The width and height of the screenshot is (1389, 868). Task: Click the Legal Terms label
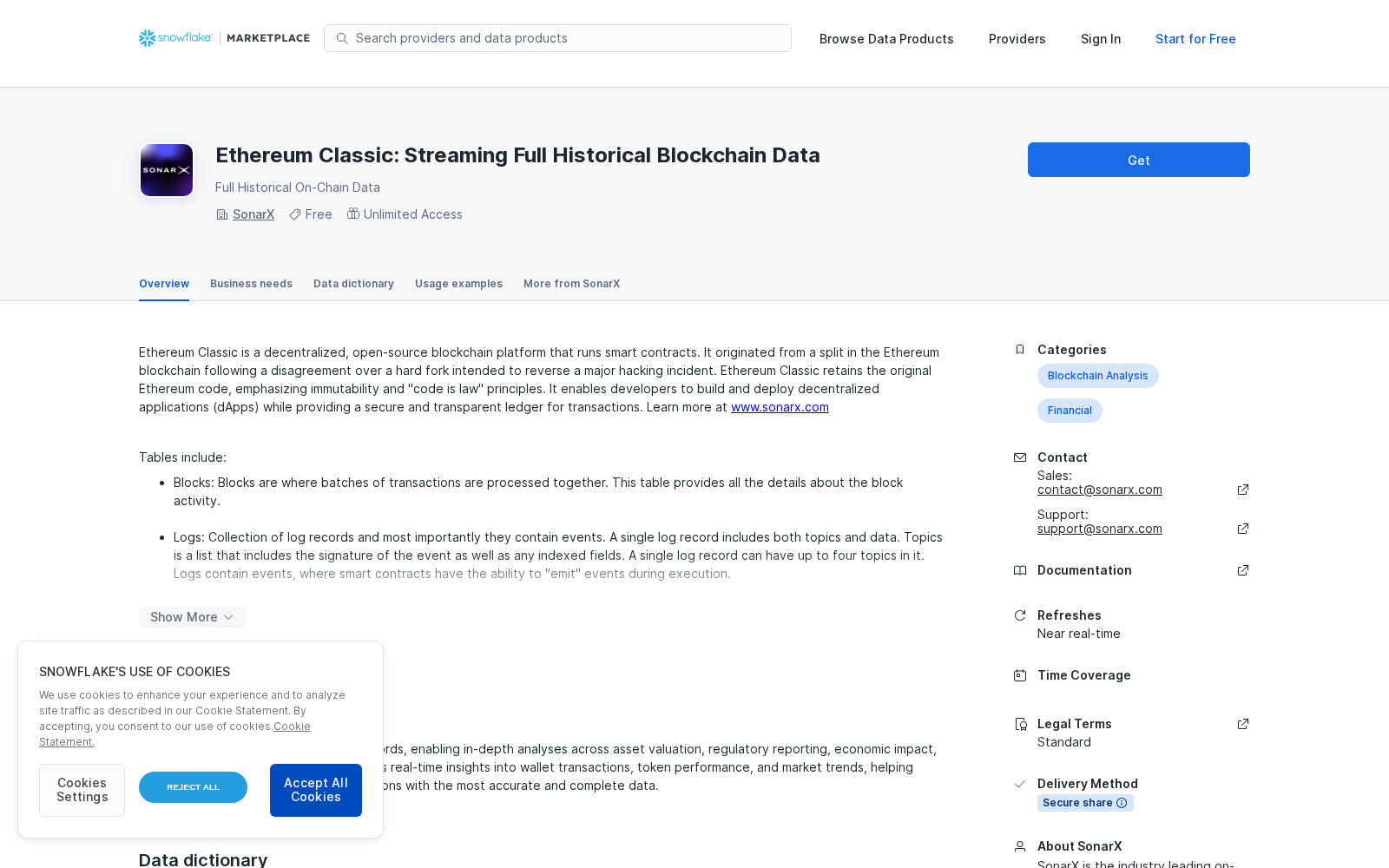tap(1074, 724)
